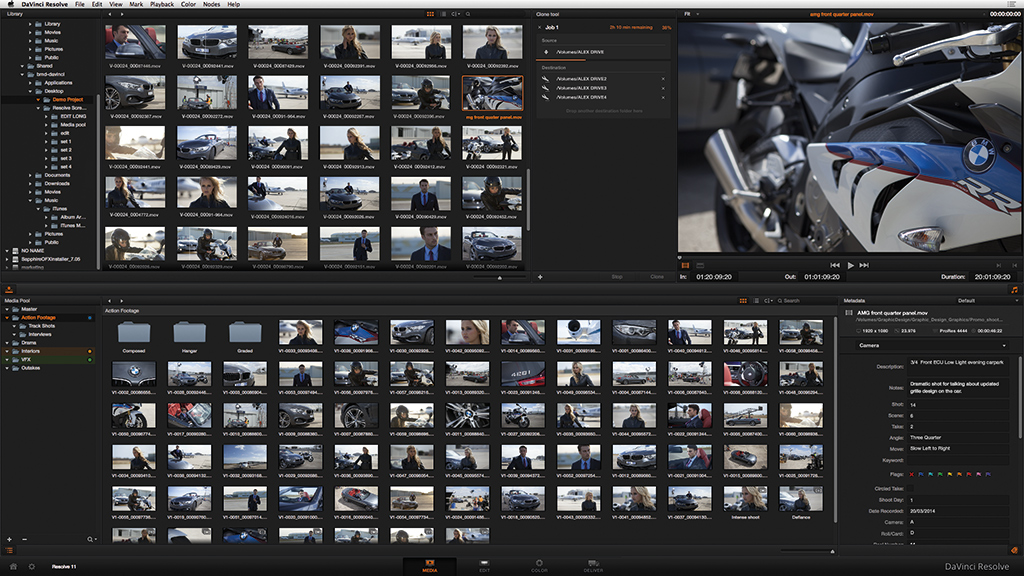
Task: Switch to the Deliver page tab
Action: [x=593, y=566]
